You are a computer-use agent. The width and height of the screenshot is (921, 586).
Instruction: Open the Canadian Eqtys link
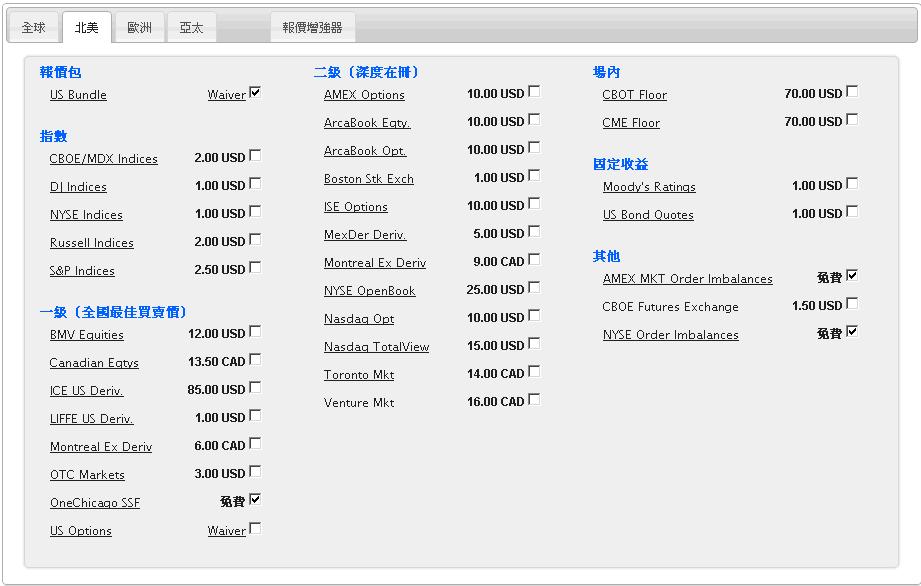94,363
